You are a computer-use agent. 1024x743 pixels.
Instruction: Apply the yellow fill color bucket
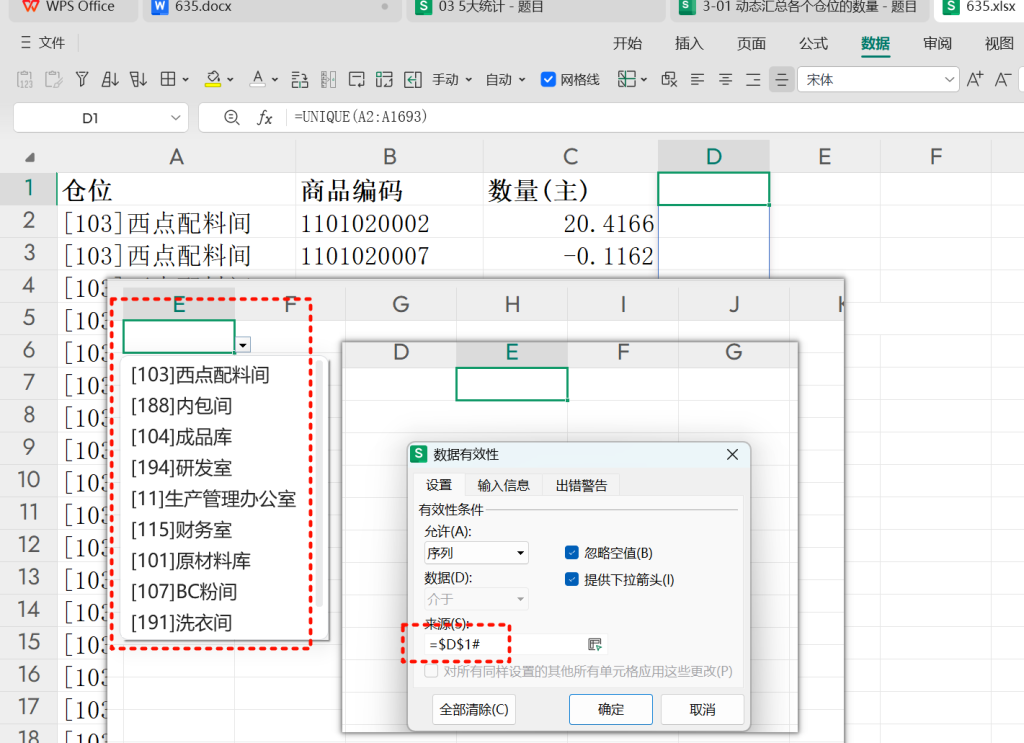pyautogui.click(x=213, y=80)
